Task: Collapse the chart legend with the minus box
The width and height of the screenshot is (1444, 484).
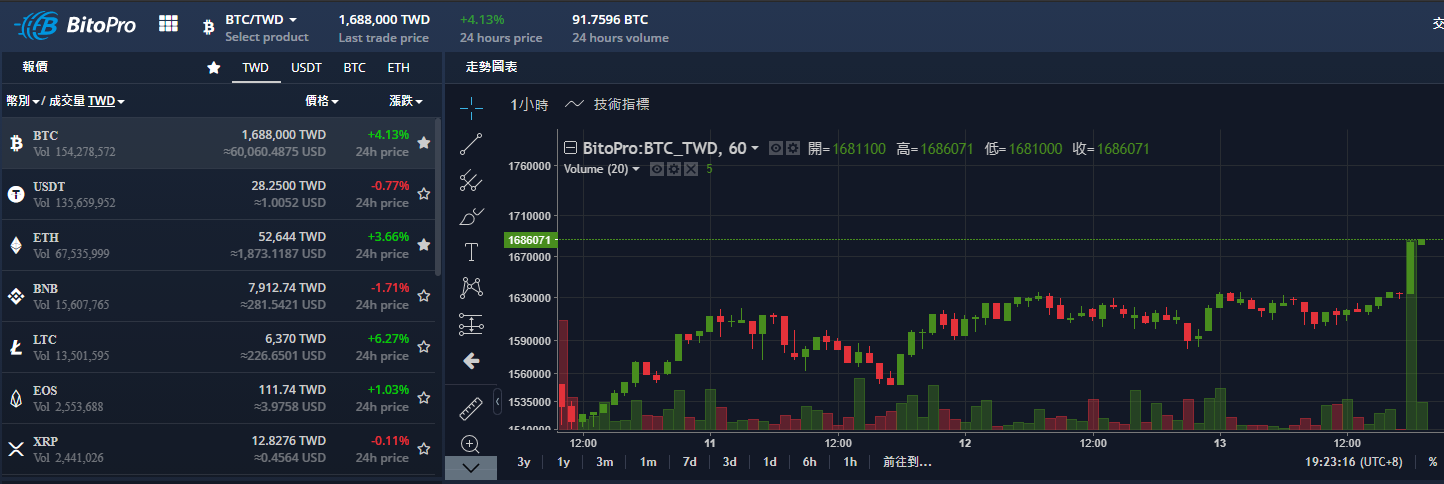Action: click(x=571, y=148)
